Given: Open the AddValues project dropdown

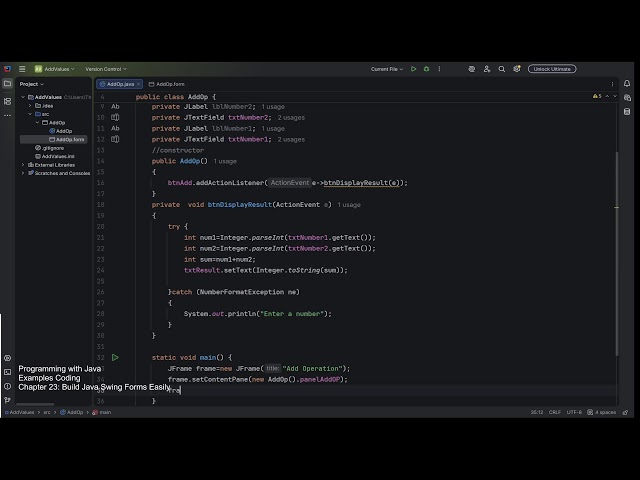Looking at the screenshot, I should pyautogui.click(x=55, y=69).
